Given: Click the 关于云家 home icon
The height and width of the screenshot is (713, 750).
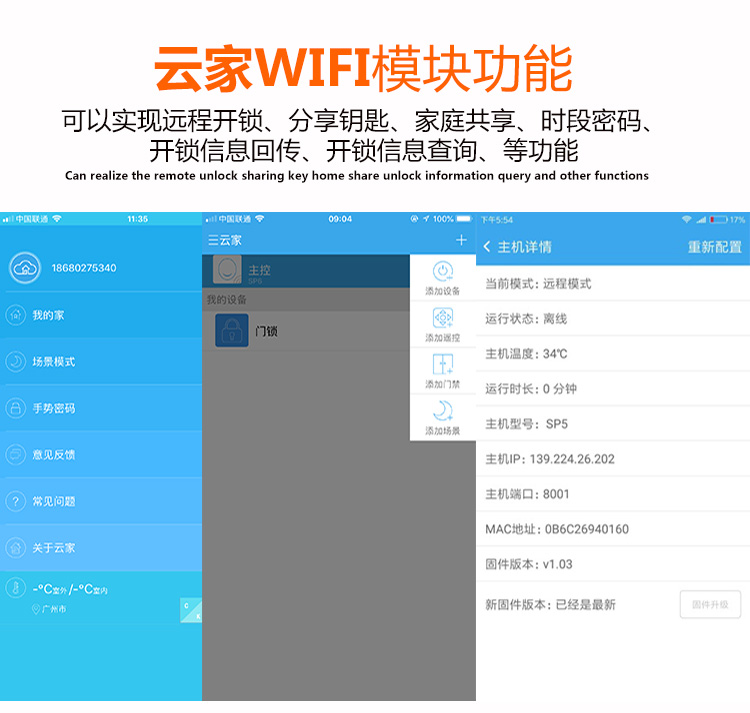Looking at the screenshot, I should pos(16,548).
